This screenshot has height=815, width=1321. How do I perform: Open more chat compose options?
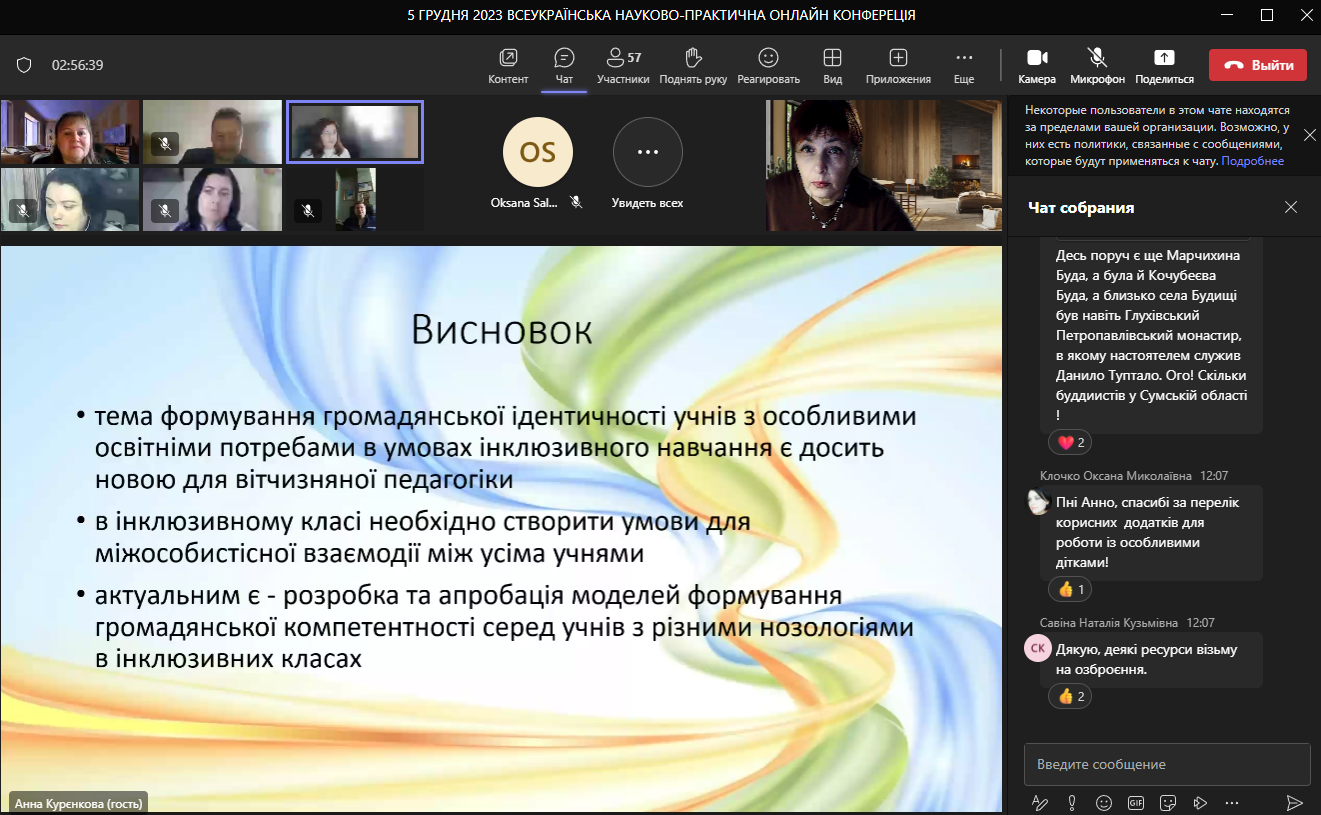click(1232, 802)
